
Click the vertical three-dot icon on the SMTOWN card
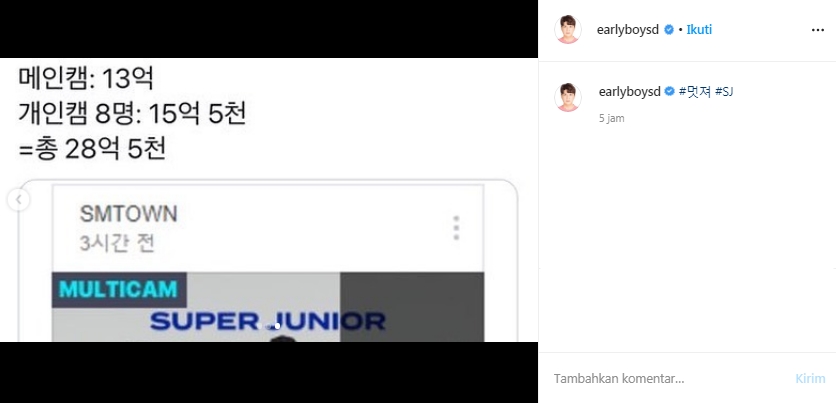pos(456,228)
